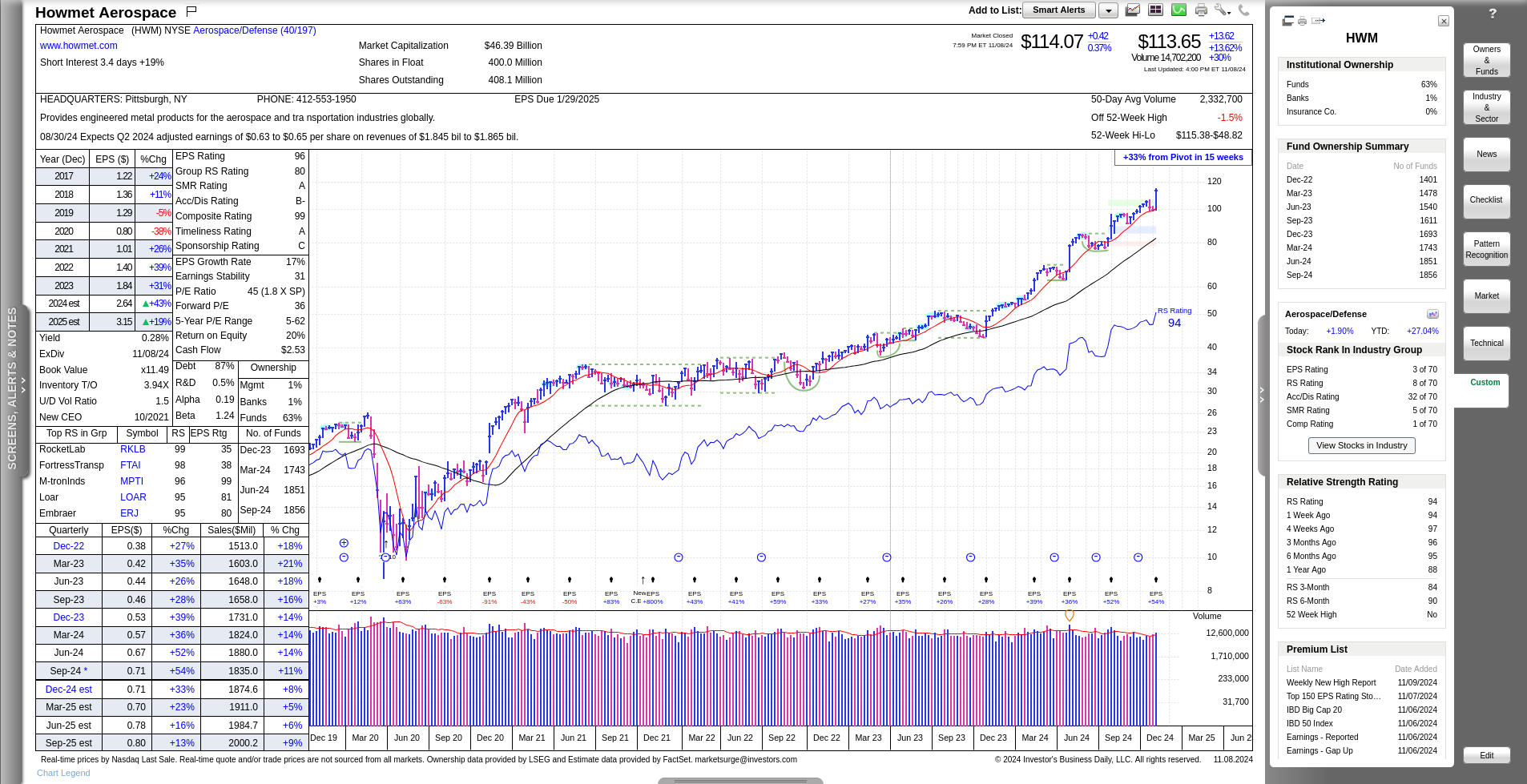Open the chart view icon in top toolbar
The image size is (1527, 784).
pos(1133,10)
